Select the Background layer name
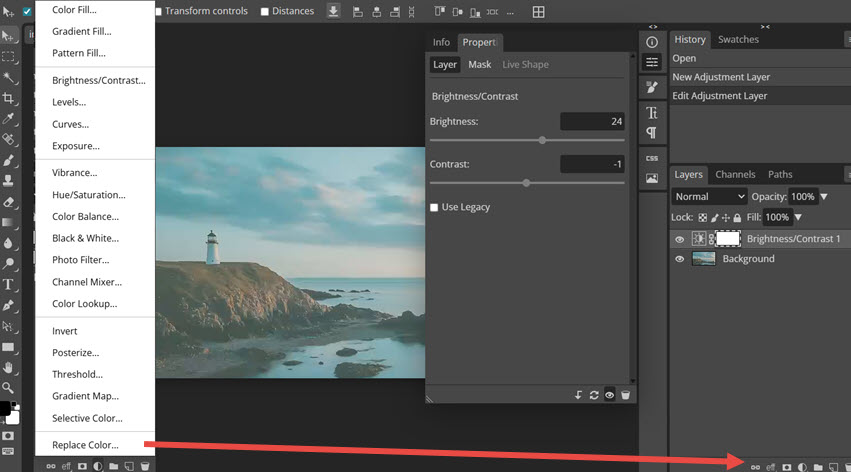 pos(748,259)
